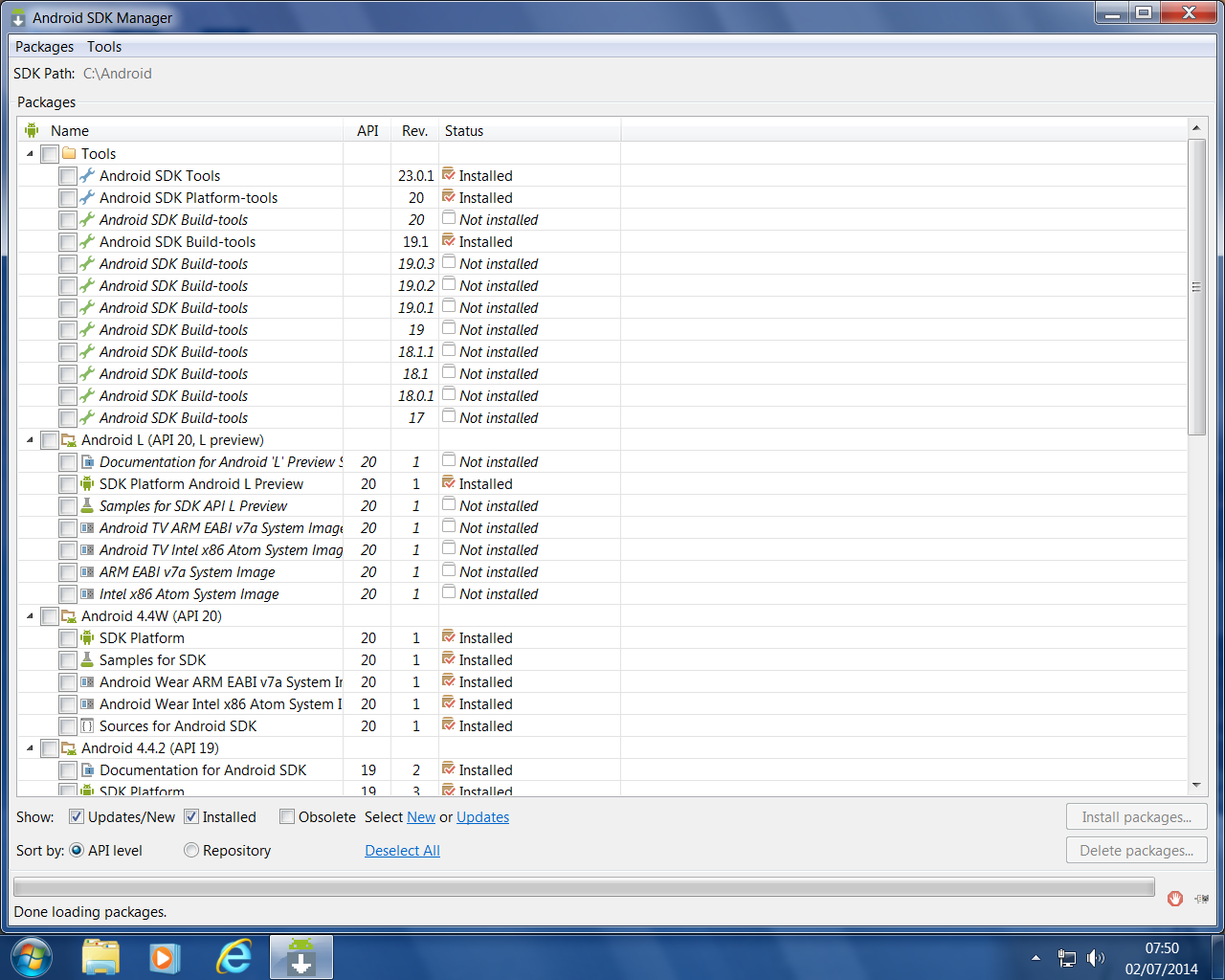Screen dimensions: 1225x980
Task: Click the Android 4.4.2 folder icon
Action: (x=69, y=748)
